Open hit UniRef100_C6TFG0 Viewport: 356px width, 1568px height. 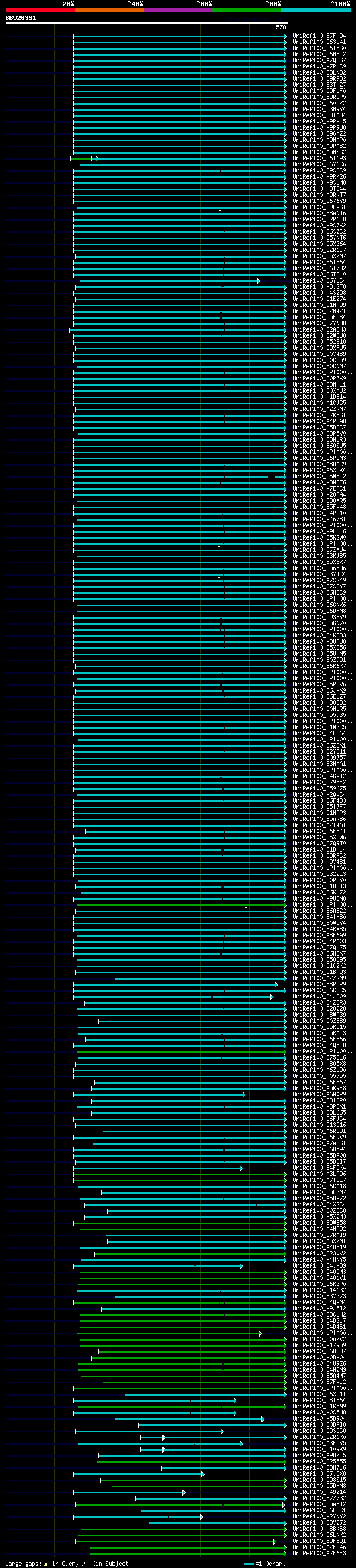[319, 48]
